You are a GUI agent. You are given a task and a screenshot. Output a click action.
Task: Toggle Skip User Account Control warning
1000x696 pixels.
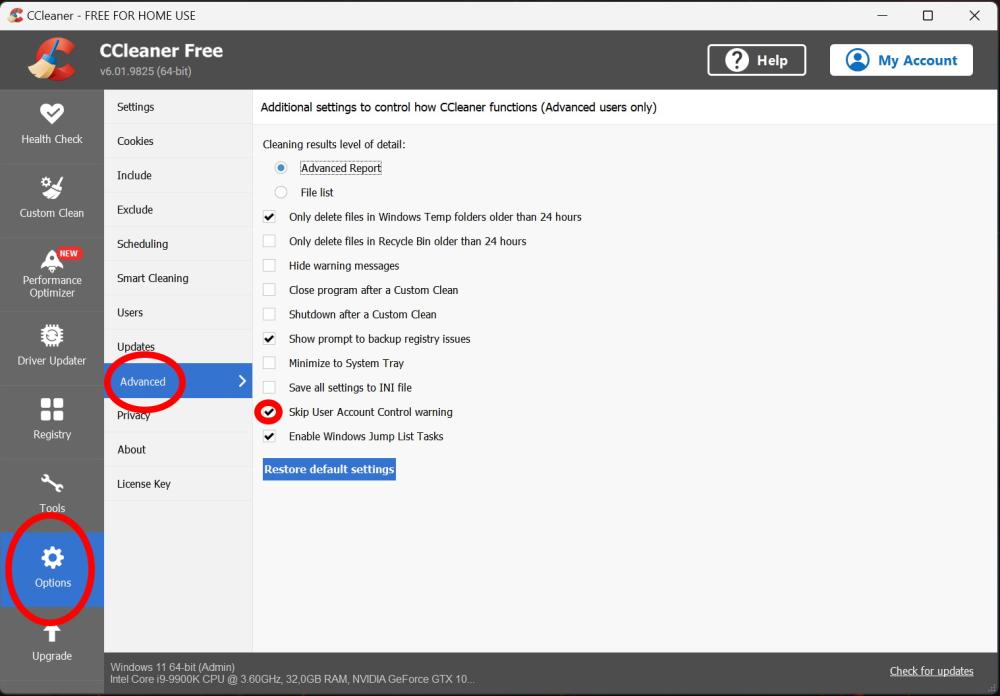[269, 412]
